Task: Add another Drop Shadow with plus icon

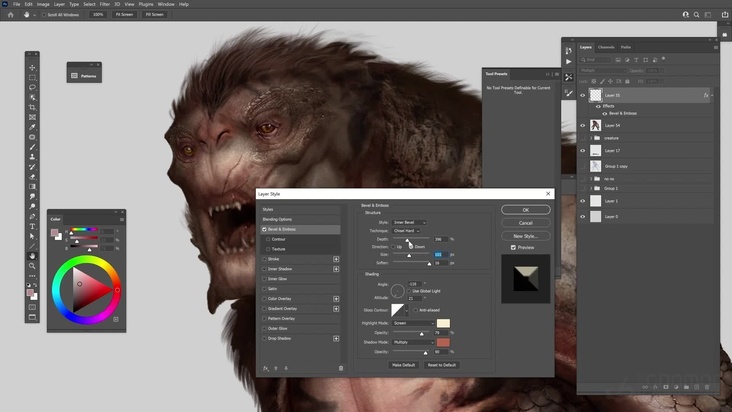Action: pyautogui.click(x=336, y=338)
